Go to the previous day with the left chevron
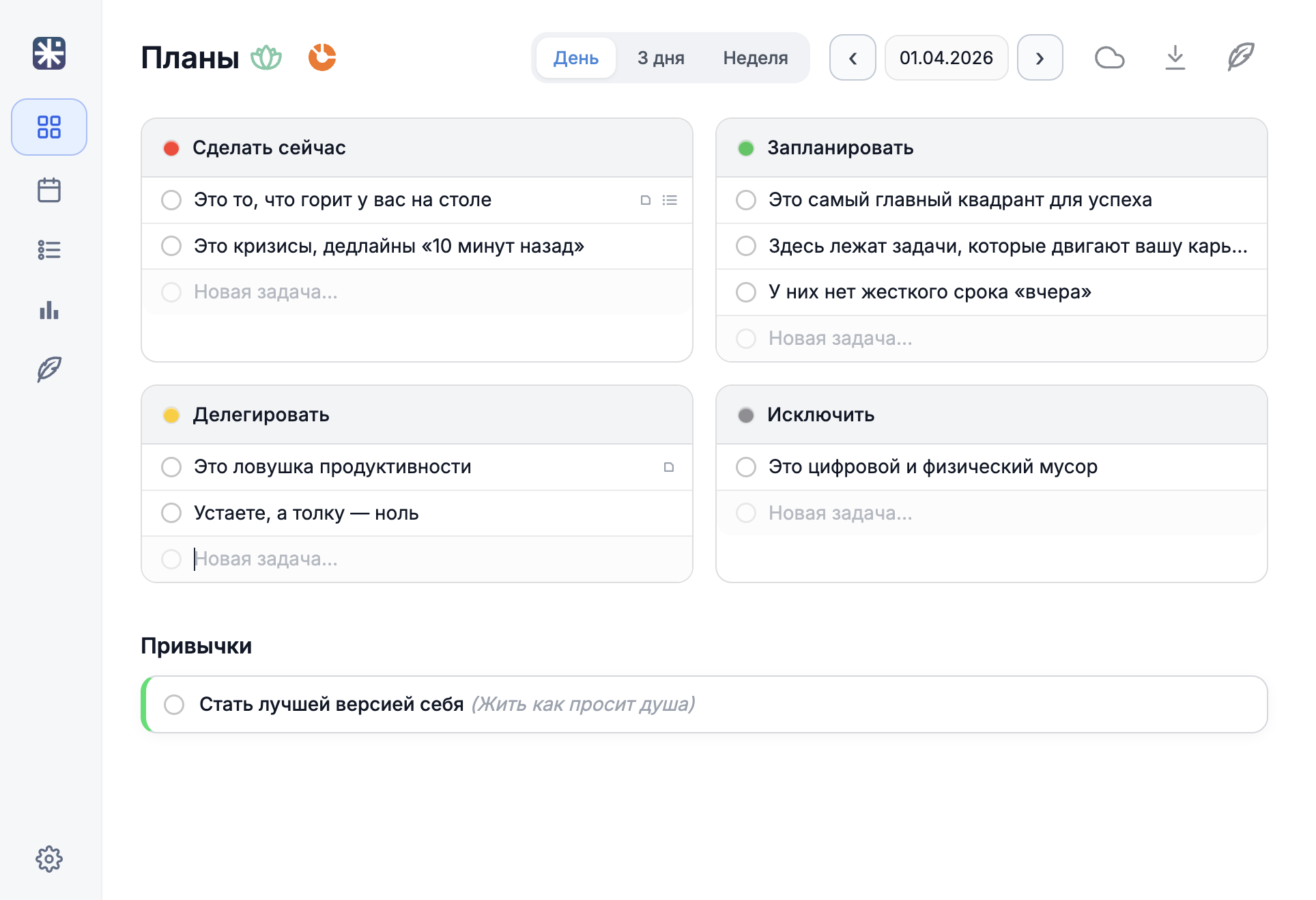Screen dimensions: 1316x900 click(x=853, y=57)
